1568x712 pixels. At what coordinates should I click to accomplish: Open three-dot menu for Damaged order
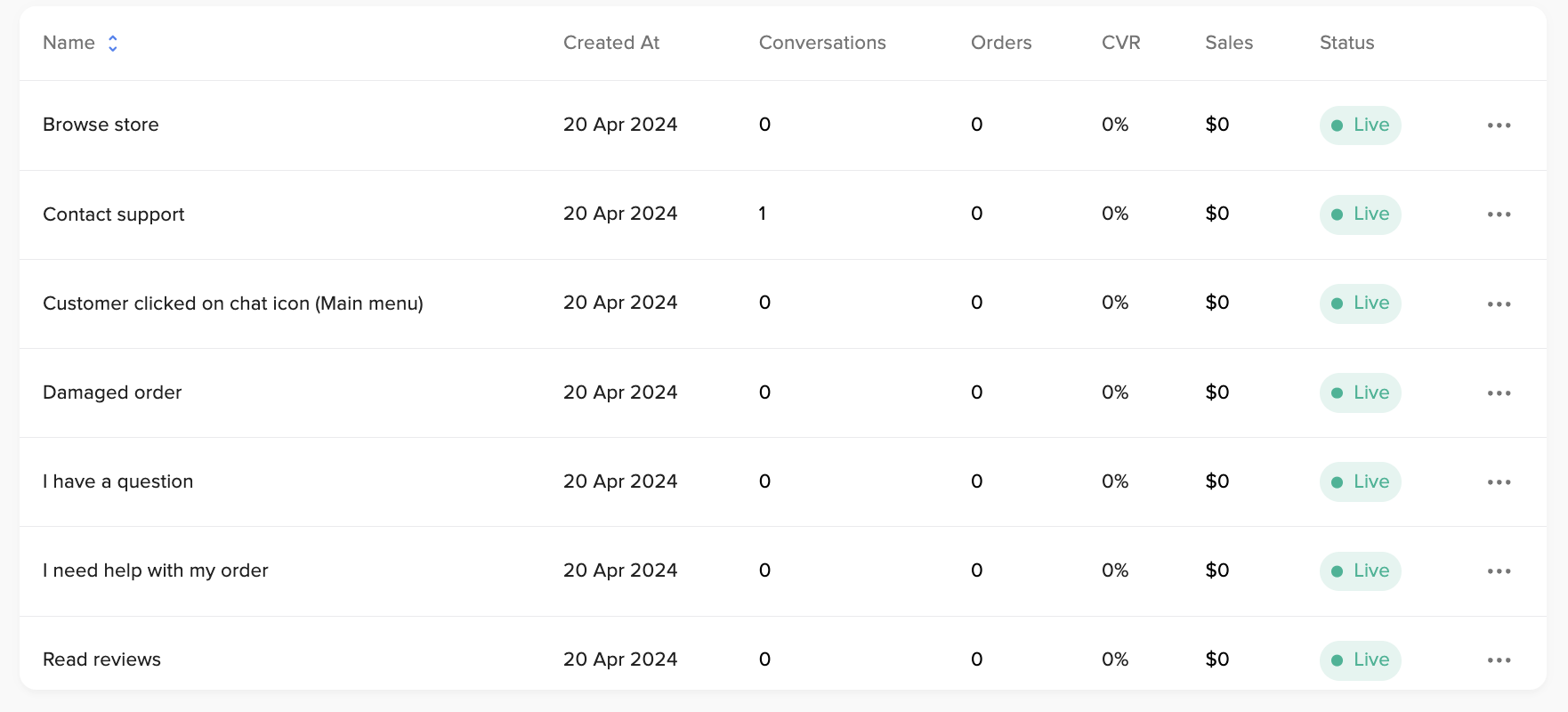(x=1499, y=393)
